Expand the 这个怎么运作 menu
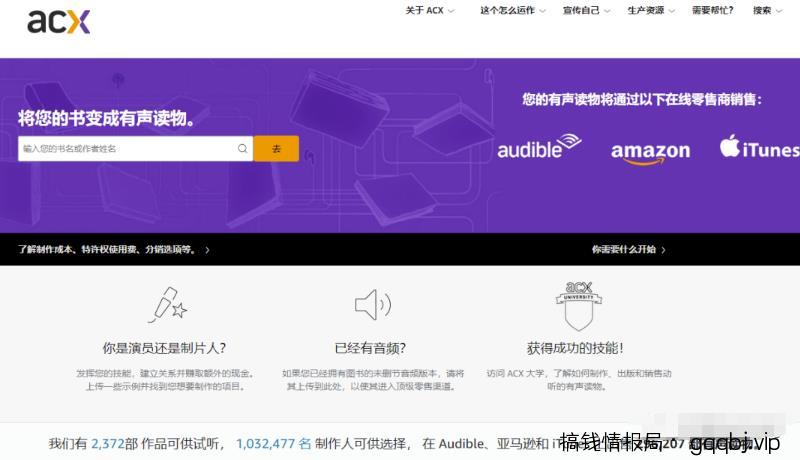Viewport: 800px width, 460px height. click(x=512, y=10)
